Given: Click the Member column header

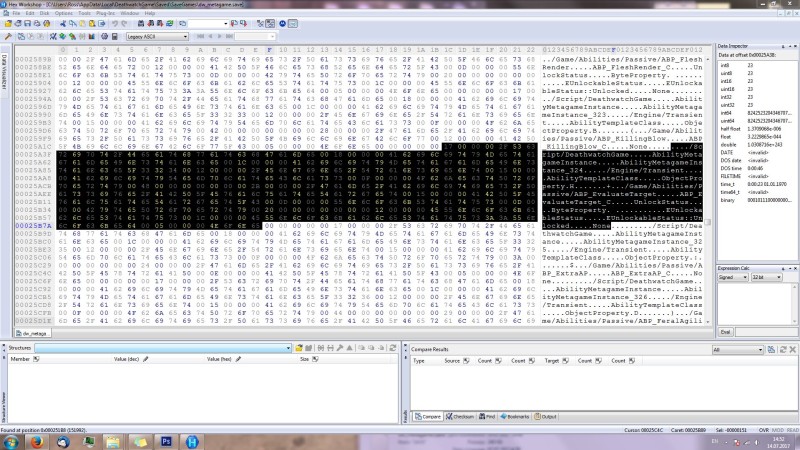Looking at the screenshot, I should [20, 359].
